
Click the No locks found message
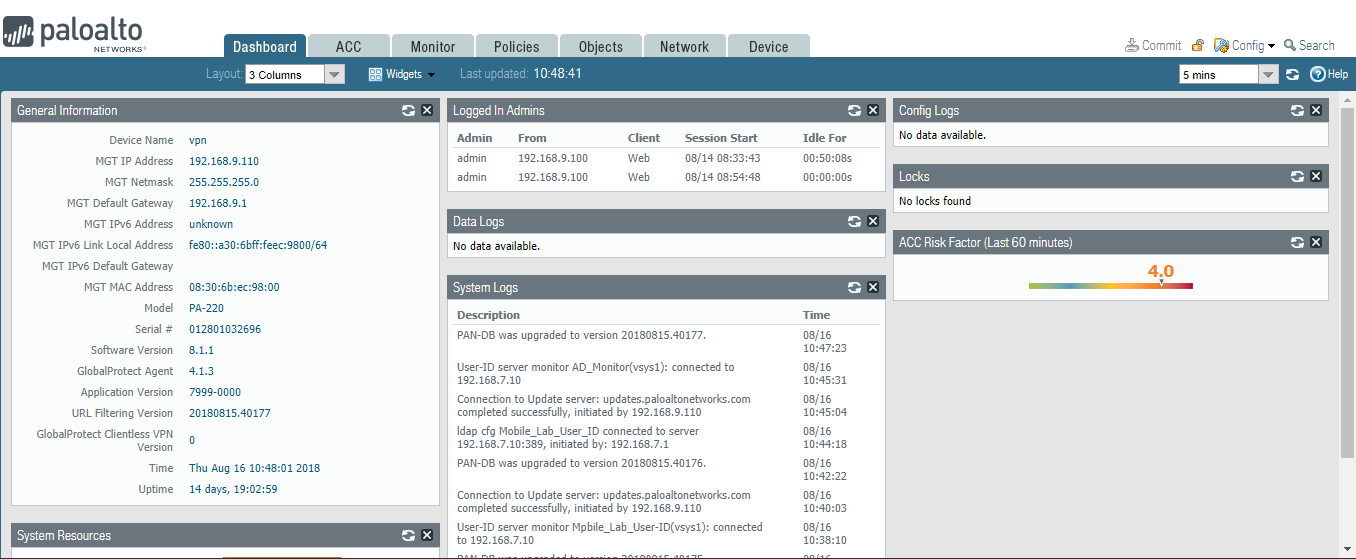click(935, 201)
